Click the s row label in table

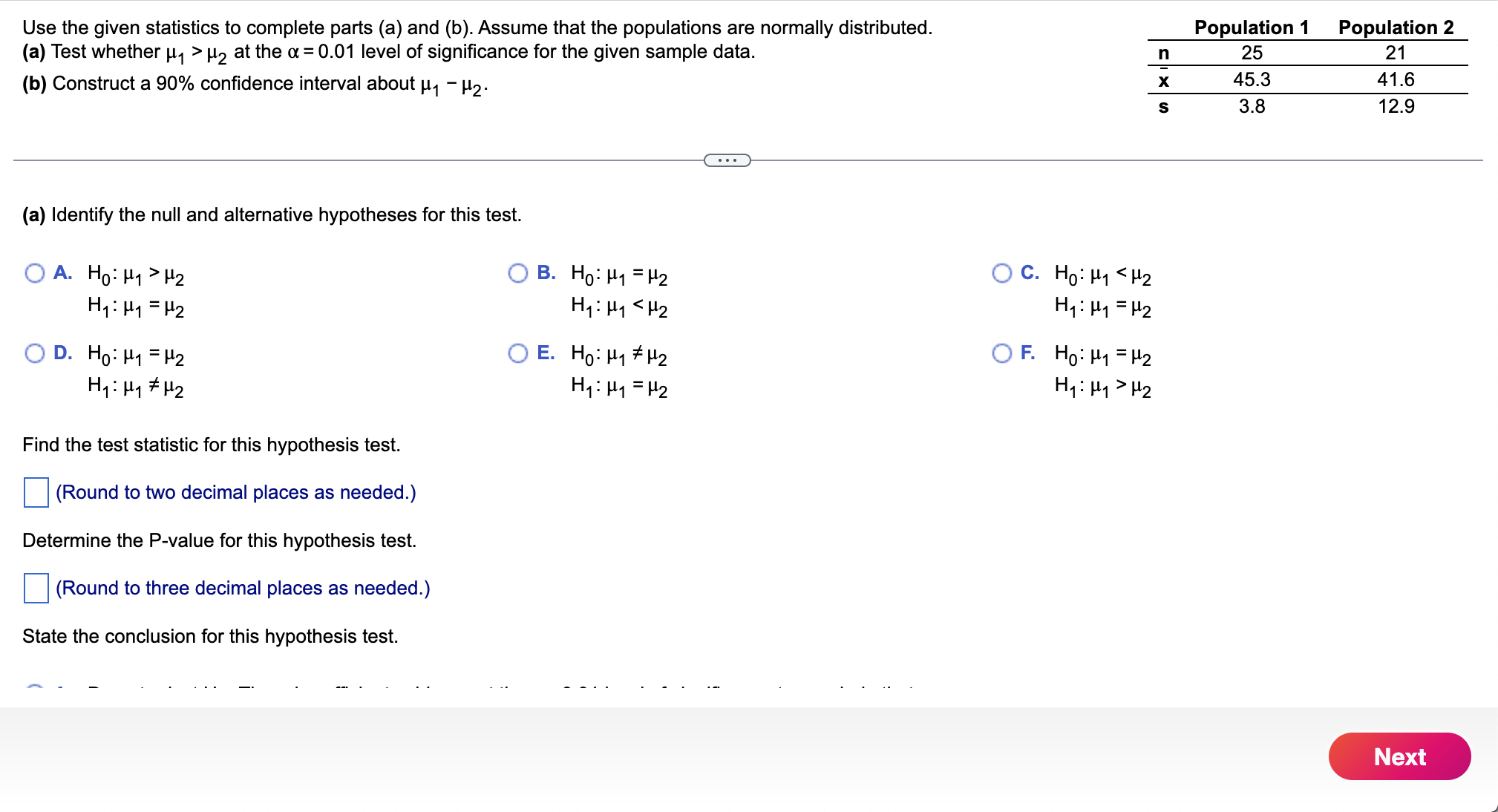tap(1163, 107)
